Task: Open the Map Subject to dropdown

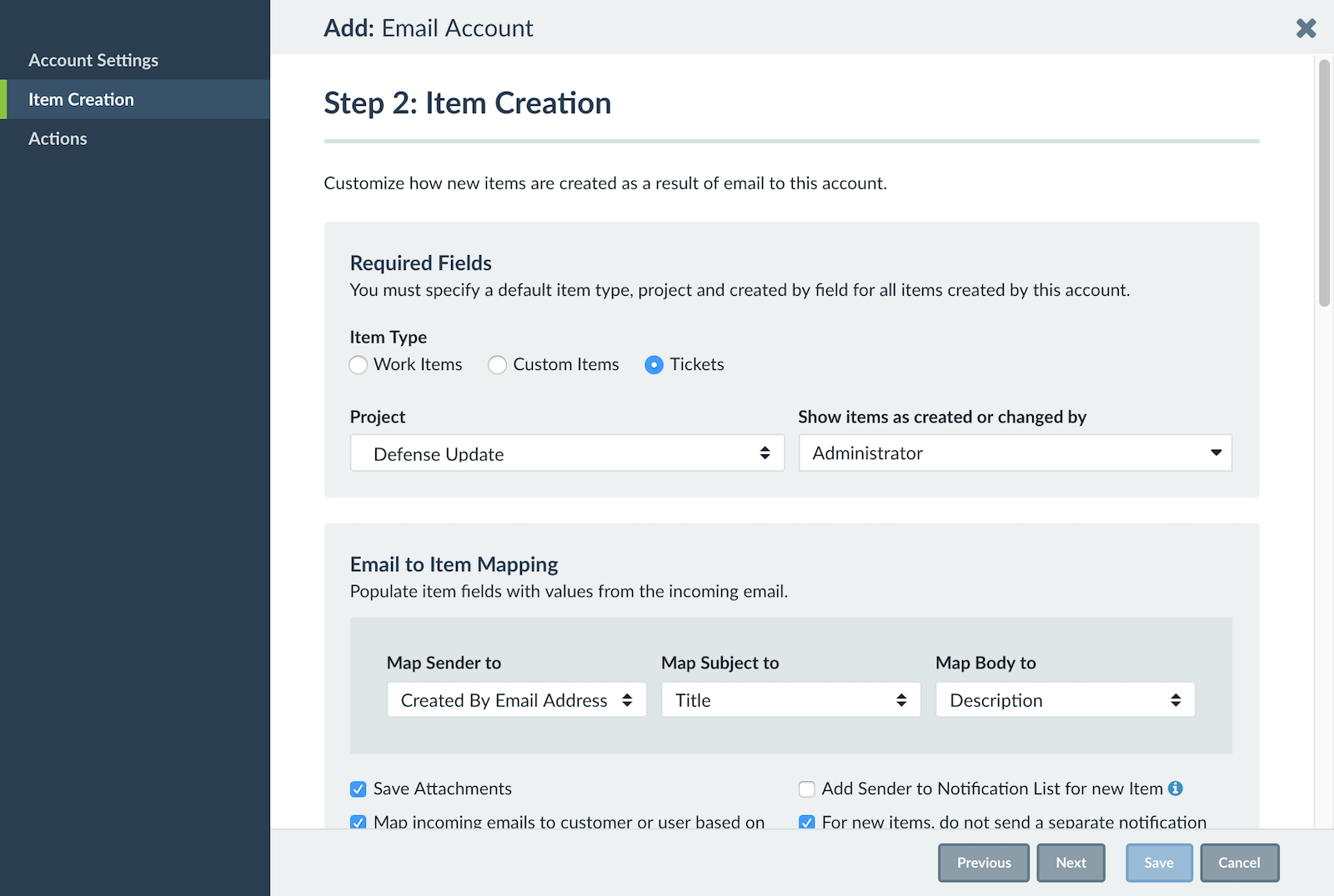Action: [791, 700]
